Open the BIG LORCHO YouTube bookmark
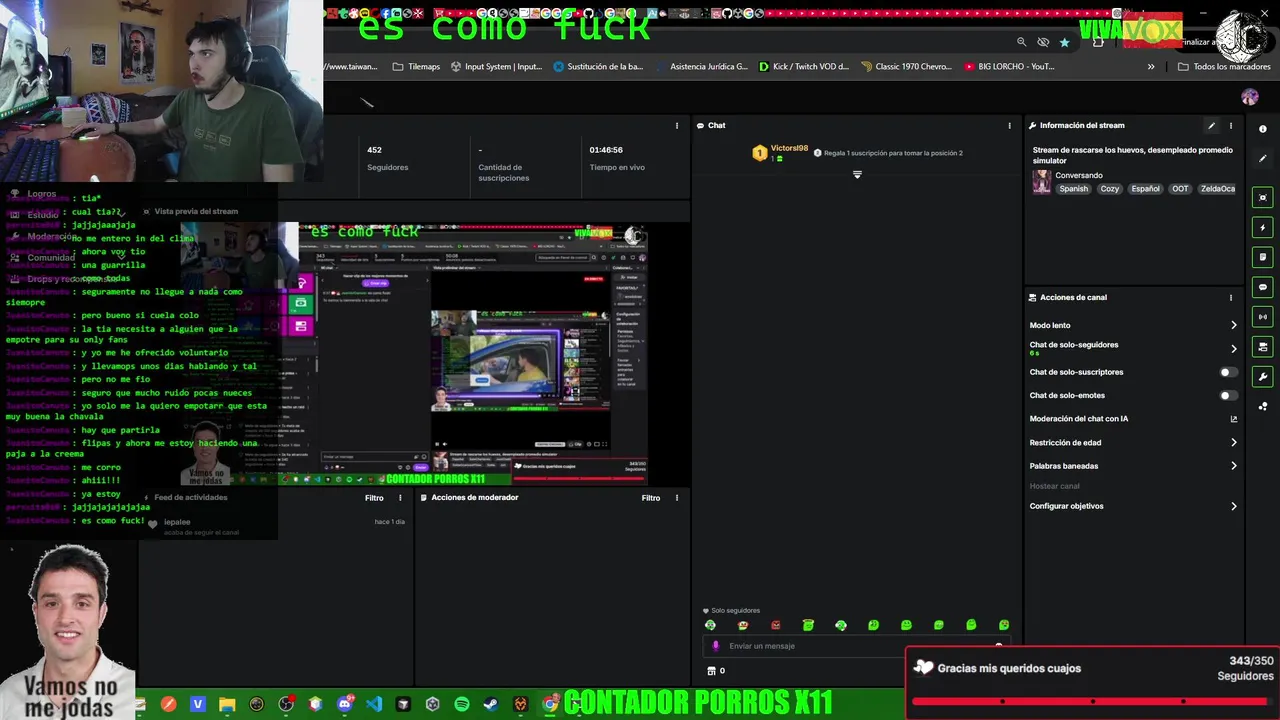 pos(1009,67)
